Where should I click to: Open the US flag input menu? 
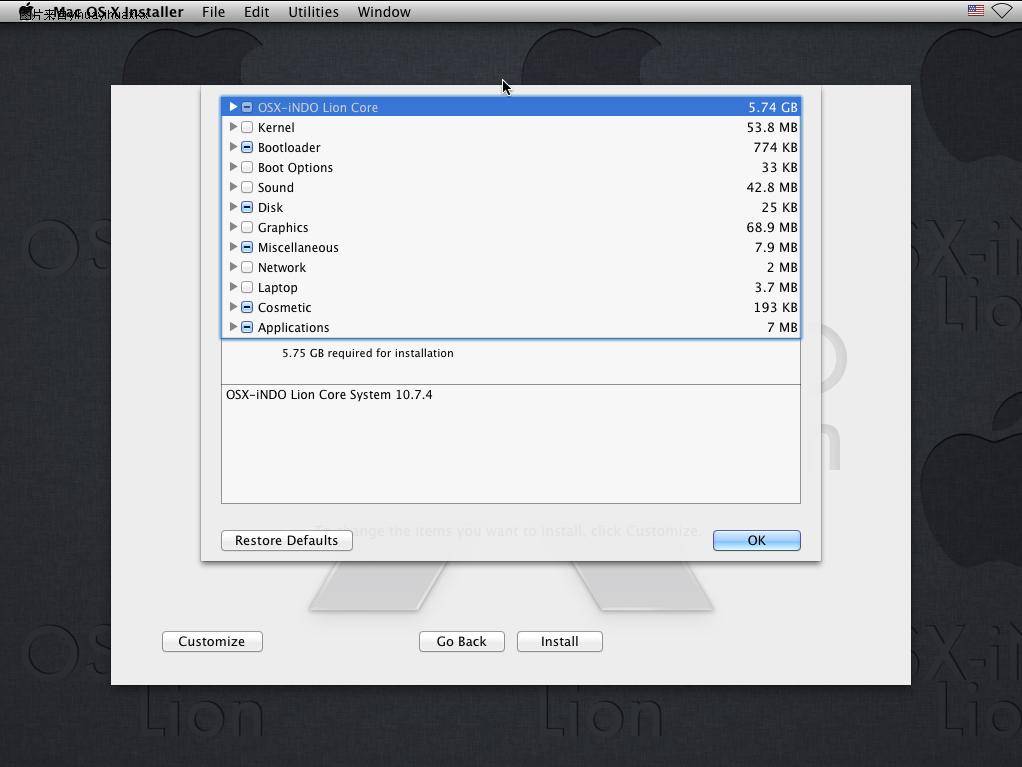(x=975, y=11)
